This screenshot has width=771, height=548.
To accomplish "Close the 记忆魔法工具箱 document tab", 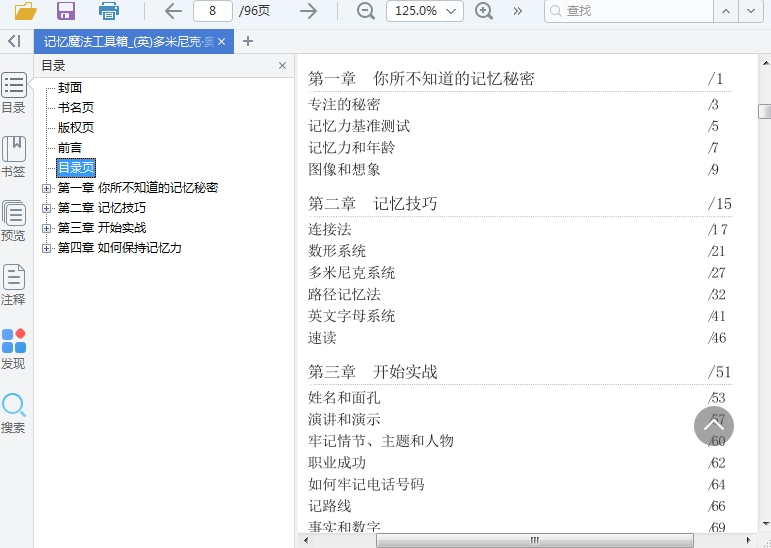I will [x=221, y=42].
